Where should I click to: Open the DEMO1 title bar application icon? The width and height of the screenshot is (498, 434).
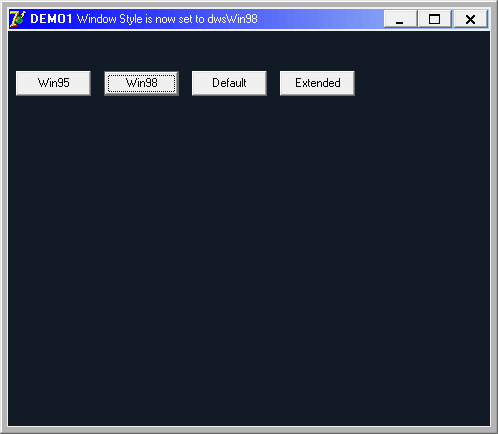(18, 19)
